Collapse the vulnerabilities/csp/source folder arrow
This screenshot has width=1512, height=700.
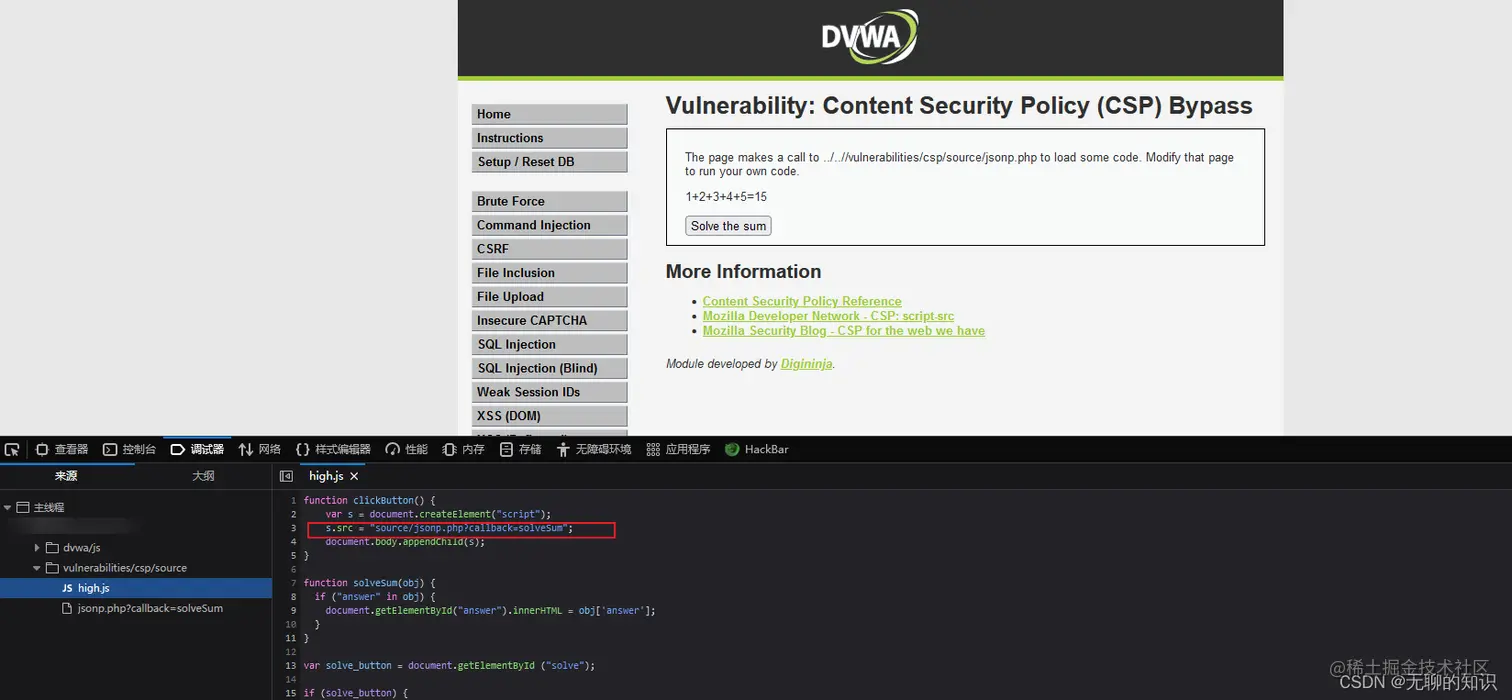[38, 568]
